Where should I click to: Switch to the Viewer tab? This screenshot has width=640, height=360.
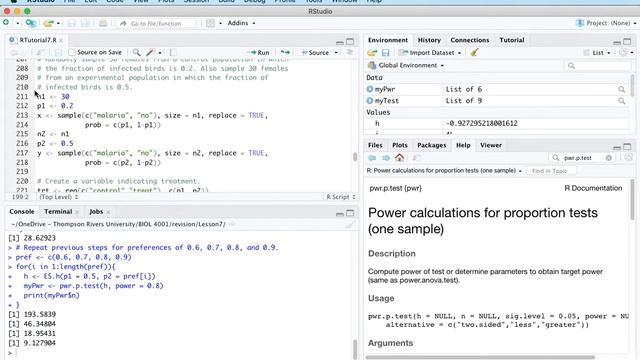tap(491, 145)
